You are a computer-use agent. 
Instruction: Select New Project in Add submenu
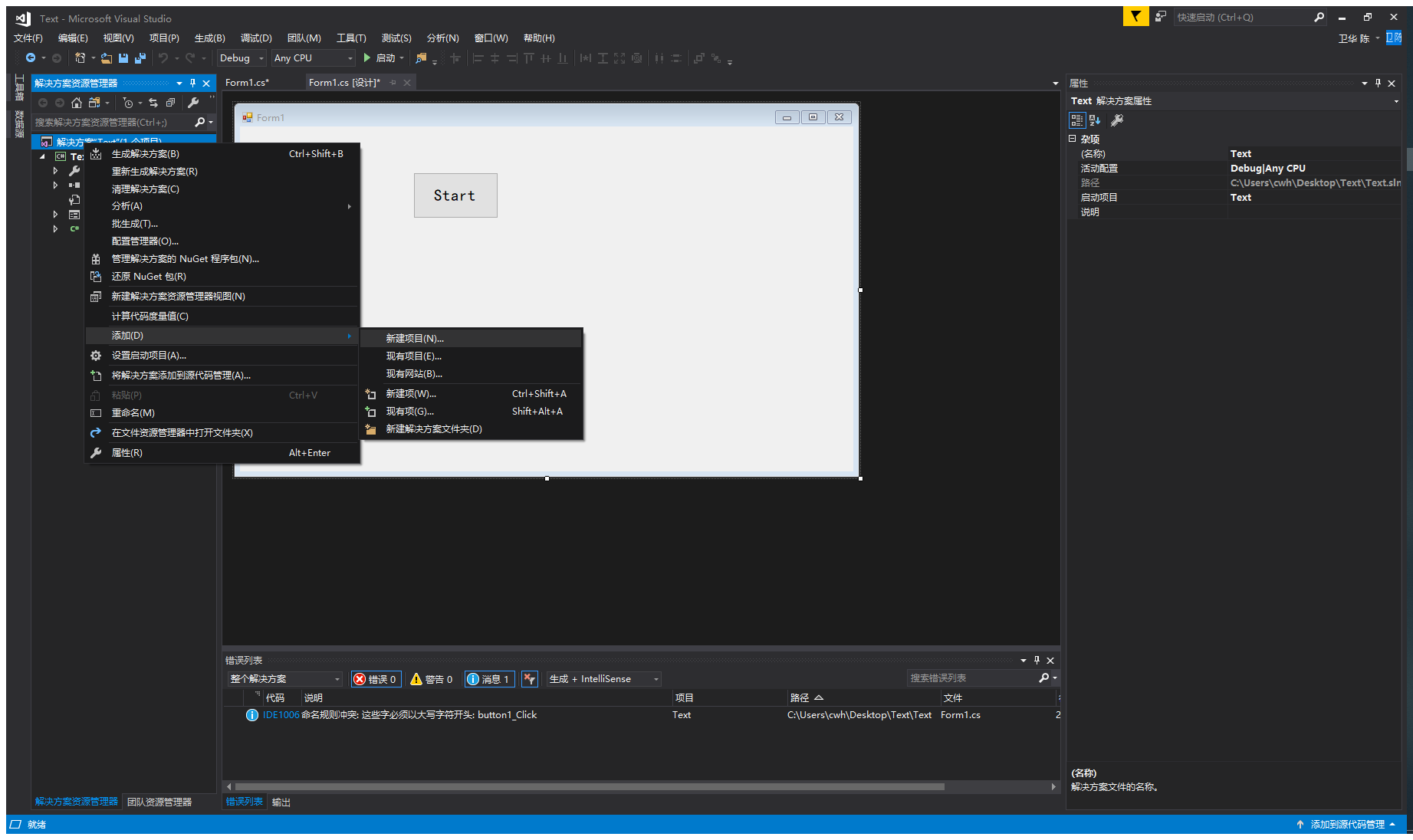click(472, 339)
